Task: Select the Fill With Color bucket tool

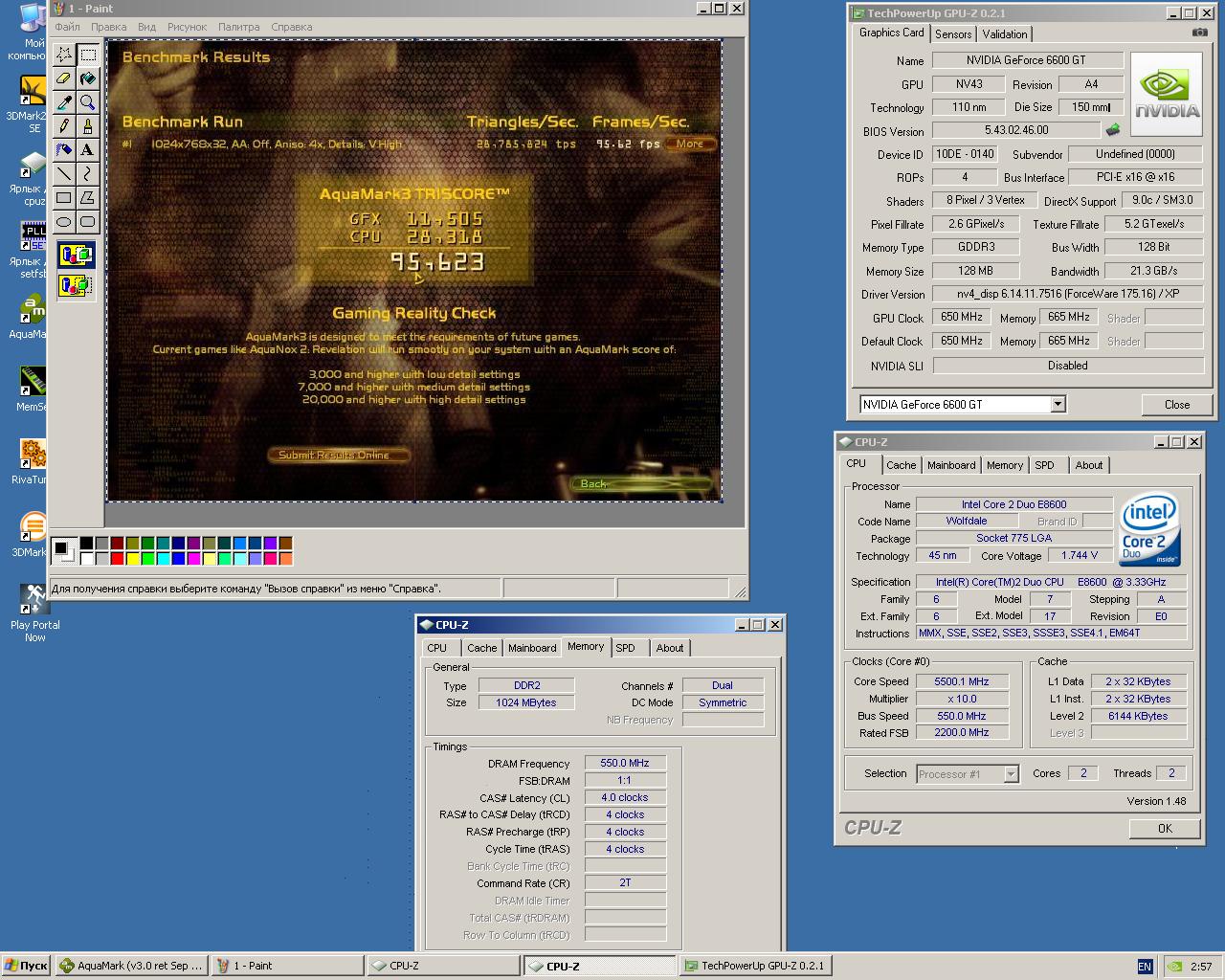Action: coord(87,78)
